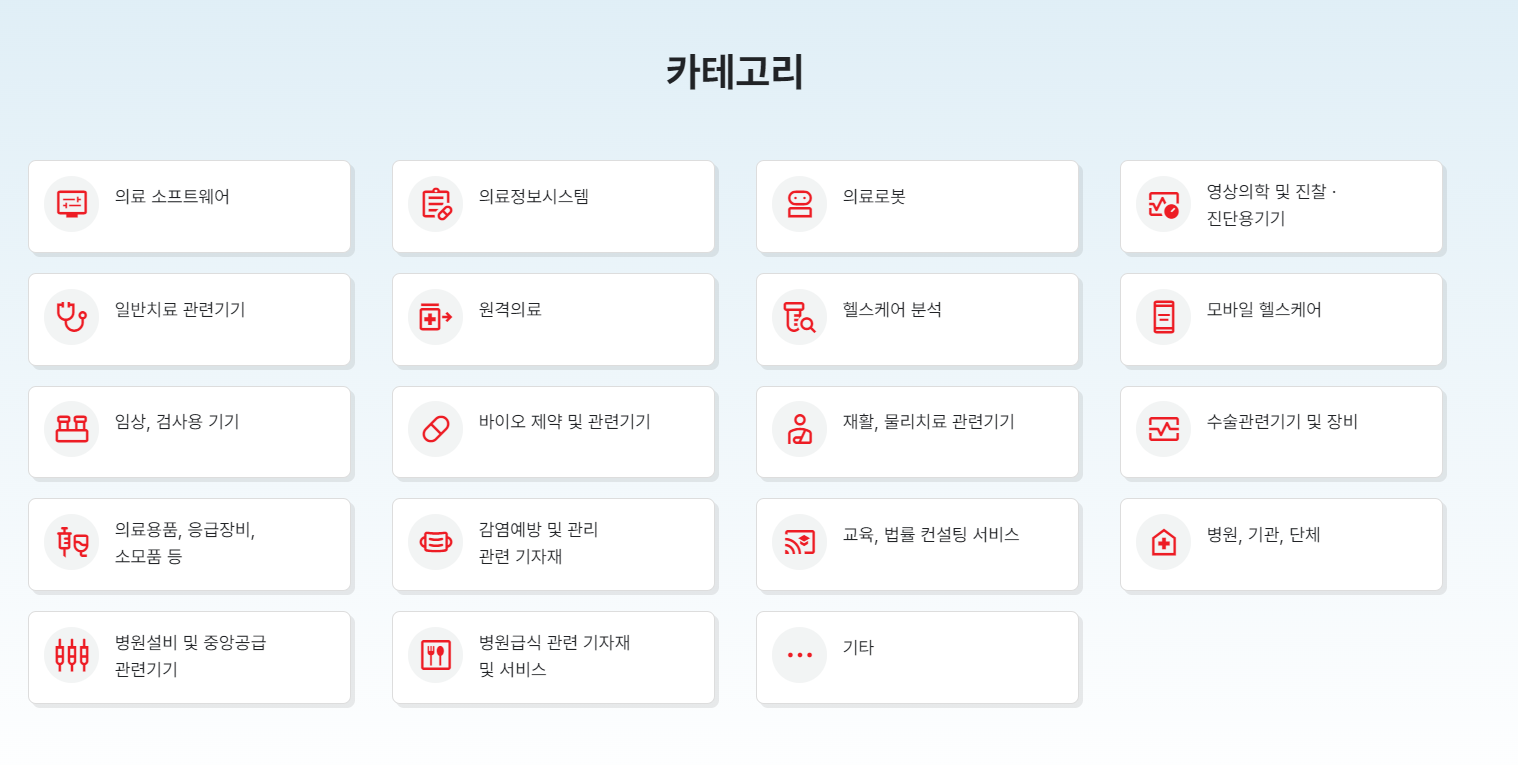Viewport: 1518px width, 765px height.
Task: Select 수술관련기기 및 장비 category
Action: click(1281, 432)
